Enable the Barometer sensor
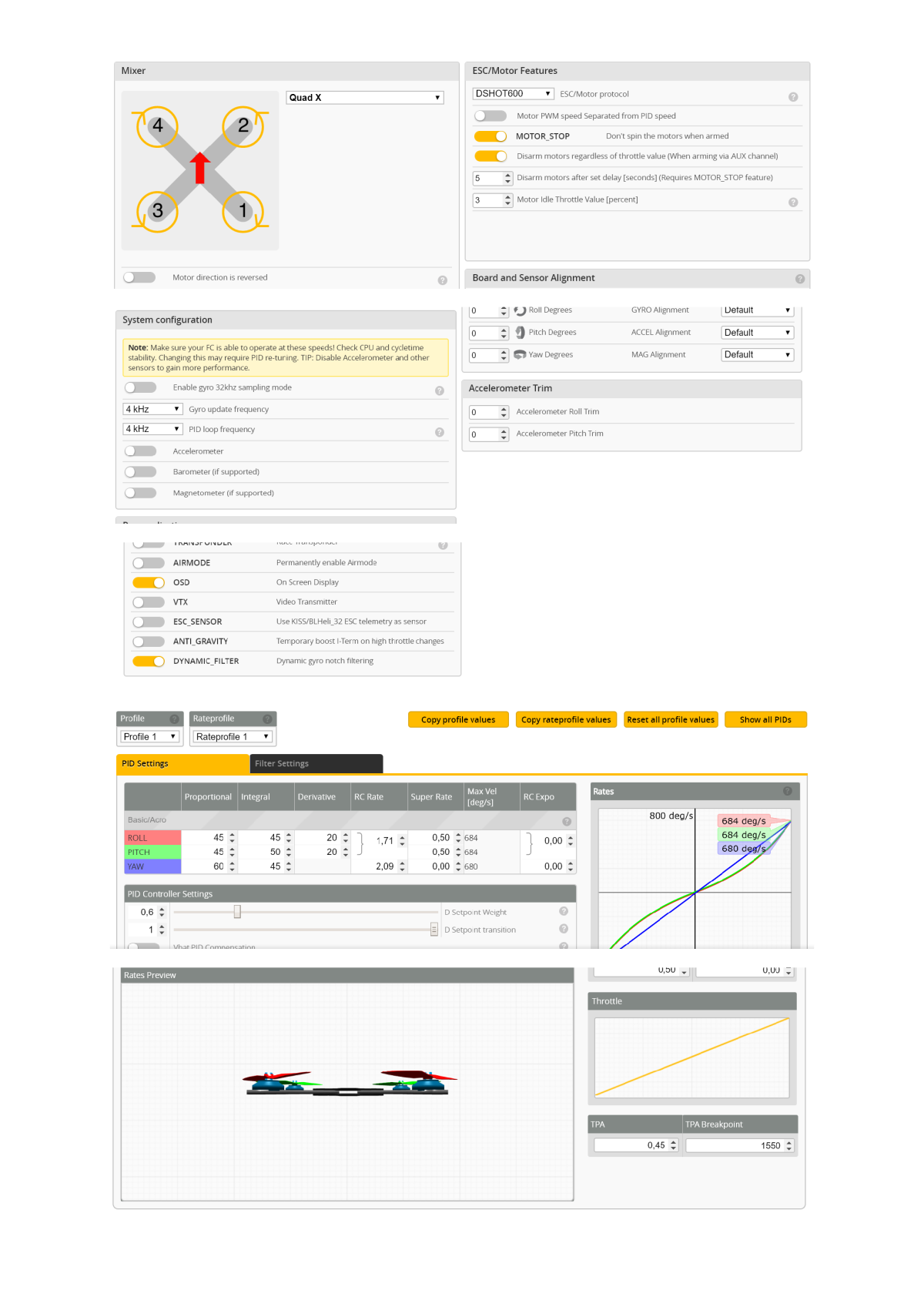 point(140,472)
